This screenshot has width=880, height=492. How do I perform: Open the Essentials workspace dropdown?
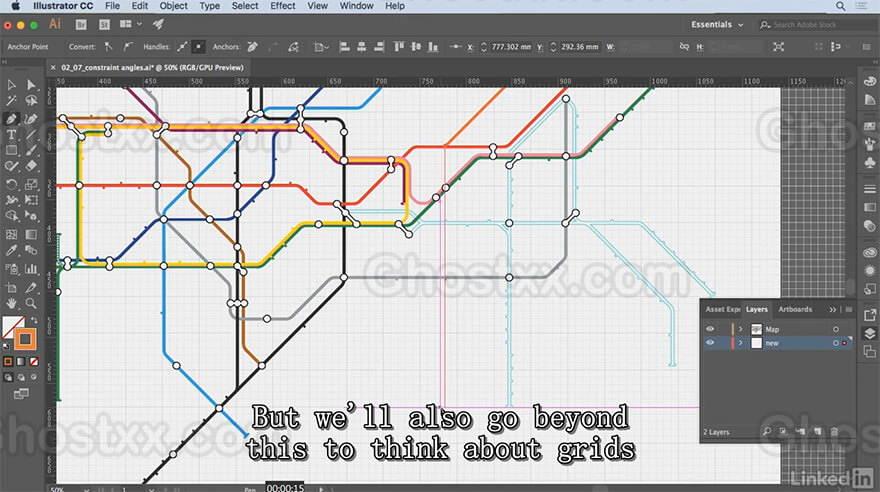point(717,25)
